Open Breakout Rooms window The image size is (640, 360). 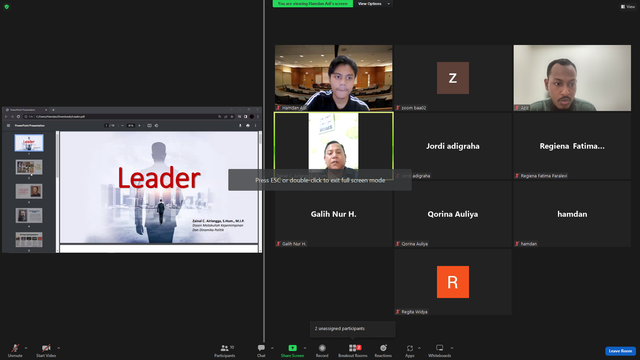[x=353, y=351]
